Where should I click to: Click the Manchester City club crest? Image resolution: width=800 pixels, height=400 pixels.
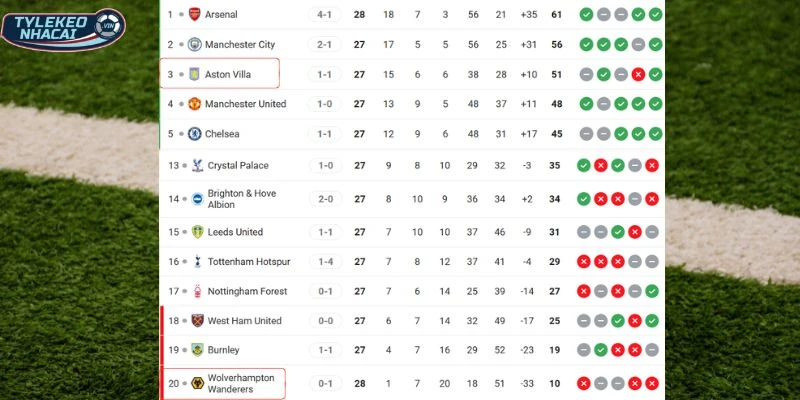coord(195,45)
